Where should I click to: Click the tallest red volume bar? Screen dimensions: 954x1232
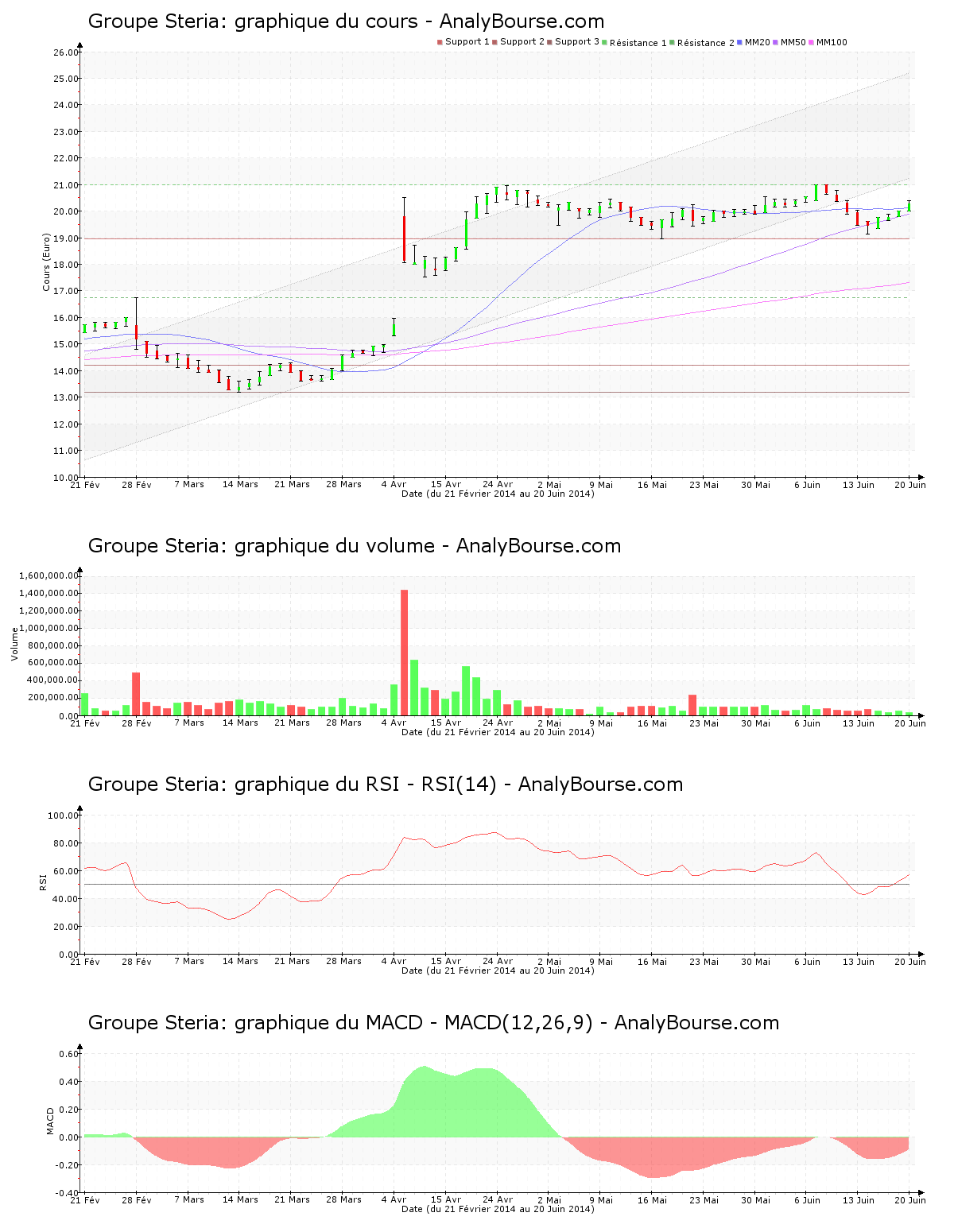pyautogui.click(x=404, y=653)
